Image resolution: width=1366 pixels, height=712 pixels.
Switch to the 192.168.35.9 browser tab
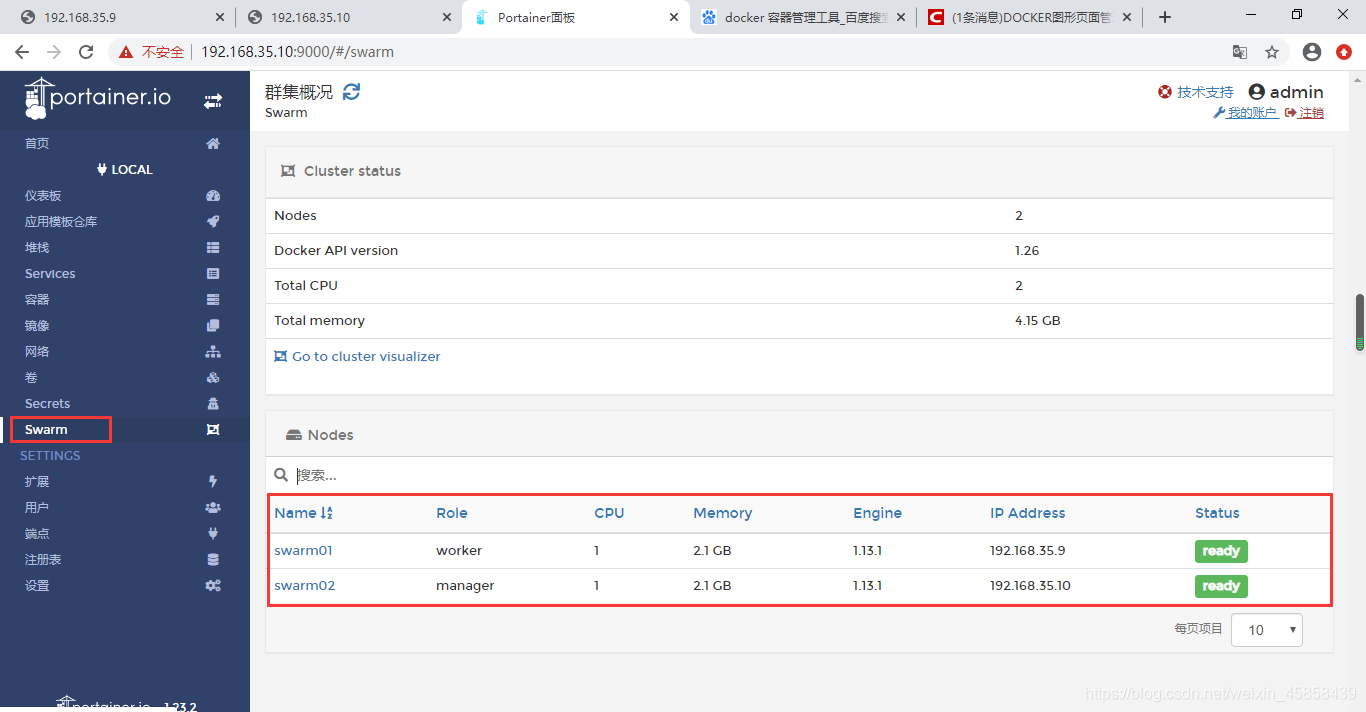[120, 17]
